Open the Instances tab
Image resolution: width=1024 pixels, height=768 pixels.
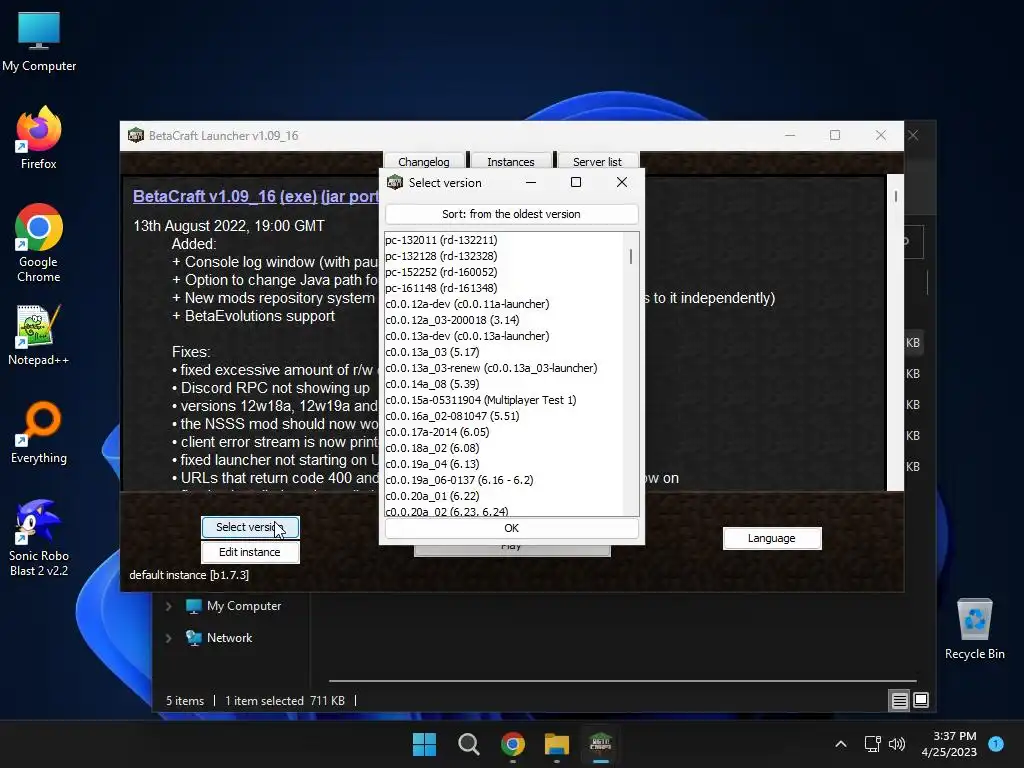(511, 161)
